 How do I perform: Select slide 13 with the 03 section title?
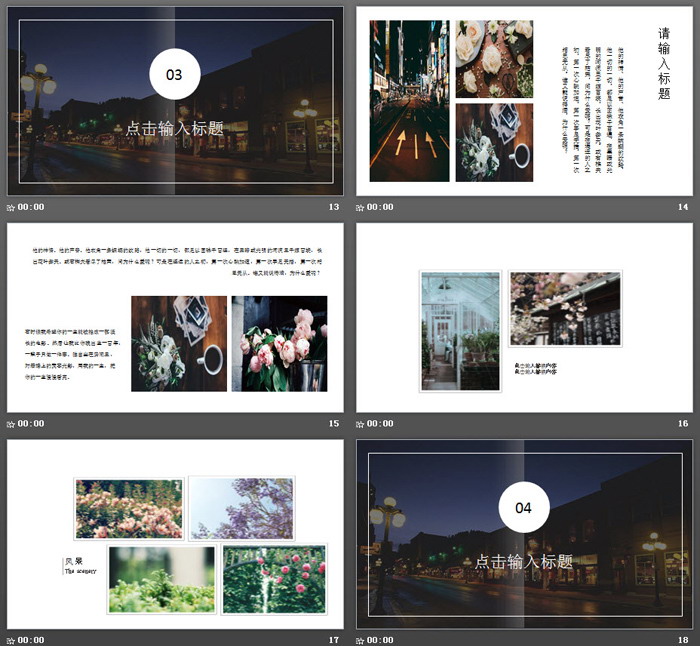(175, 101)
